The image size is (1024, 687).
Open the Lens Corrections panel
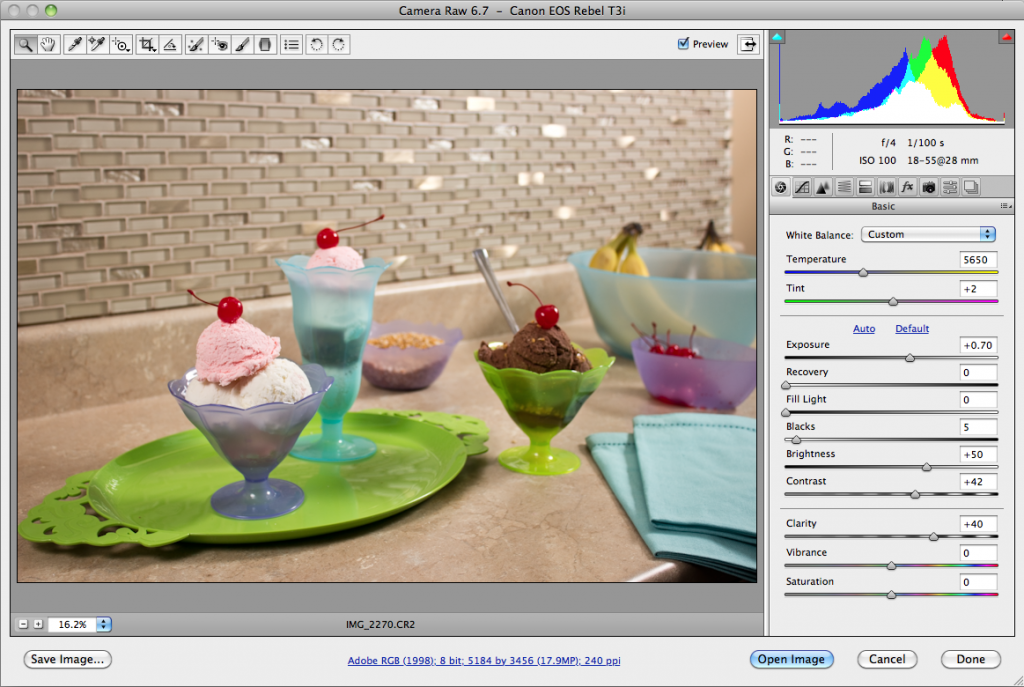[x=887, y=186]
